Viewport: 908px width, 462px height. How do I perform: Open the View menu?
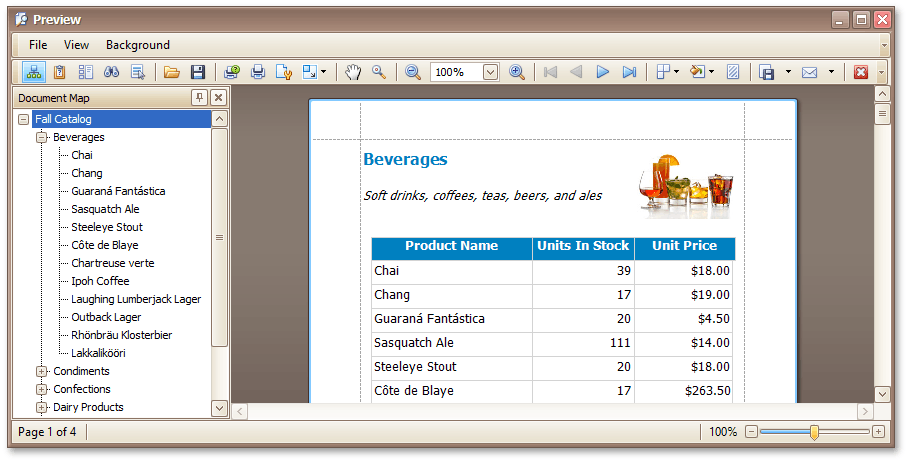[x=76, y=45]
